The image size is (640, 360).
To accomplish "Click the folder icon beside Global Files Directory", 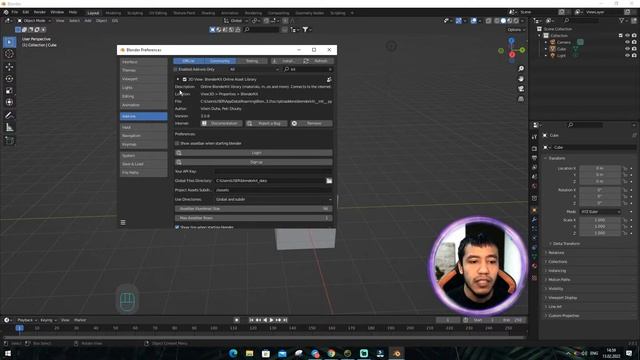I will pyautogui.click(x=329, y=180).
